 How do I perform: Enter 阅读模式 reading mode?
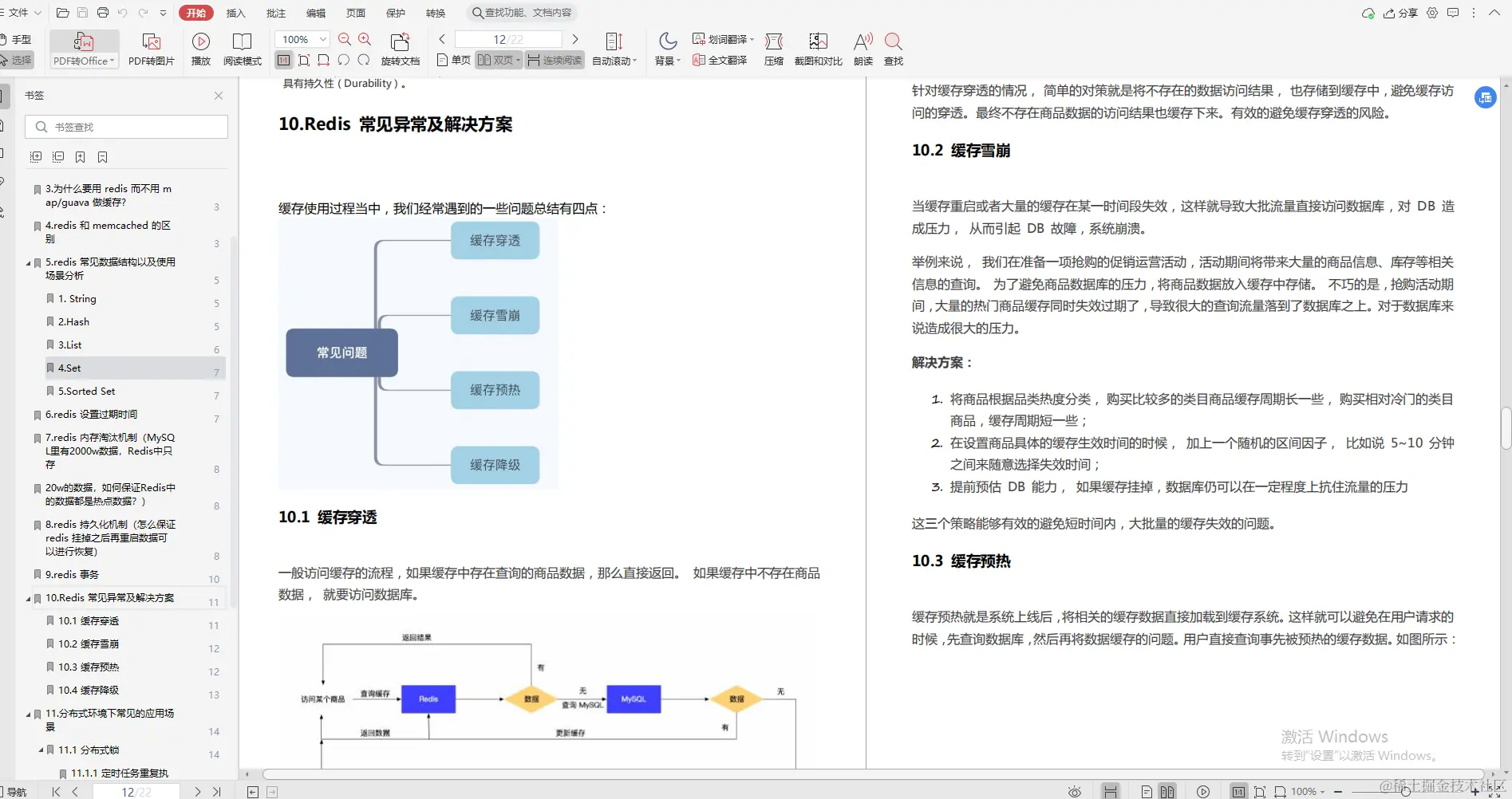pyautogui.click(x=242, y=48)
